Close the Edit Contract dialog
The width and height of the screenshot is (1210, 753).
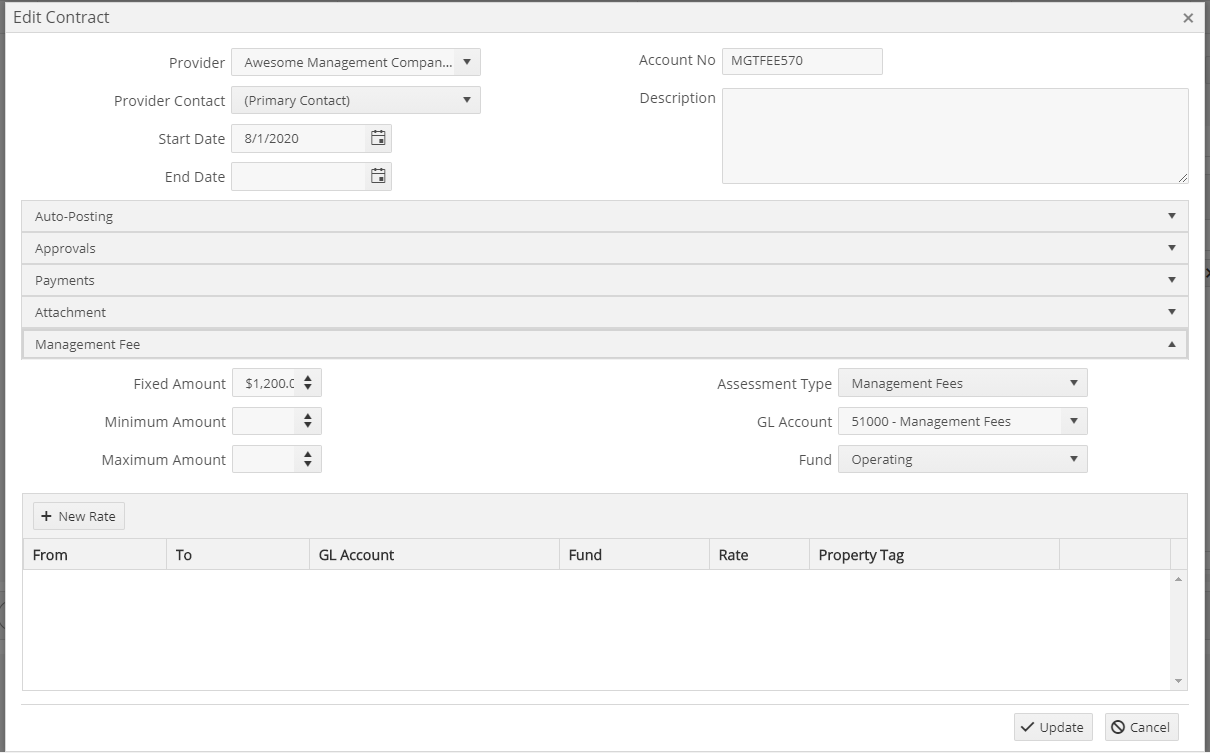point(1188,18)
